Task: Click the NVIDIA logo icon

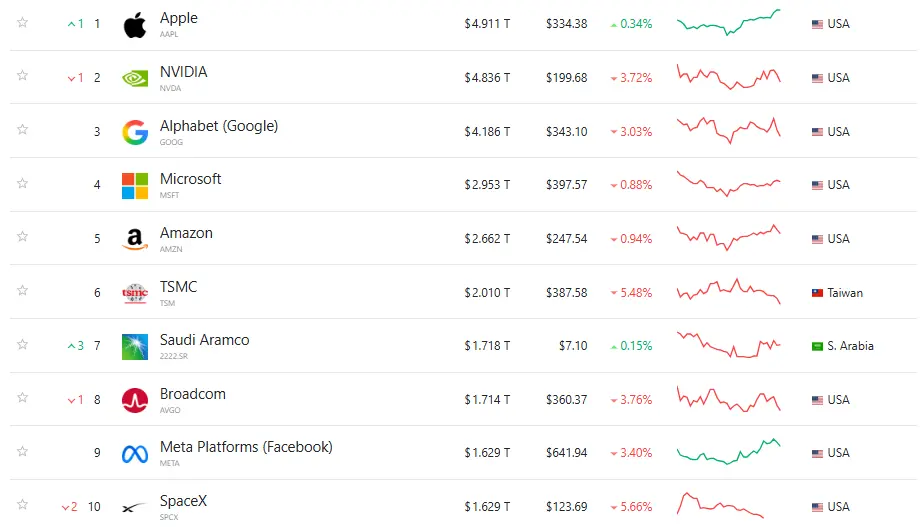Action: click(x=135, y=78)
